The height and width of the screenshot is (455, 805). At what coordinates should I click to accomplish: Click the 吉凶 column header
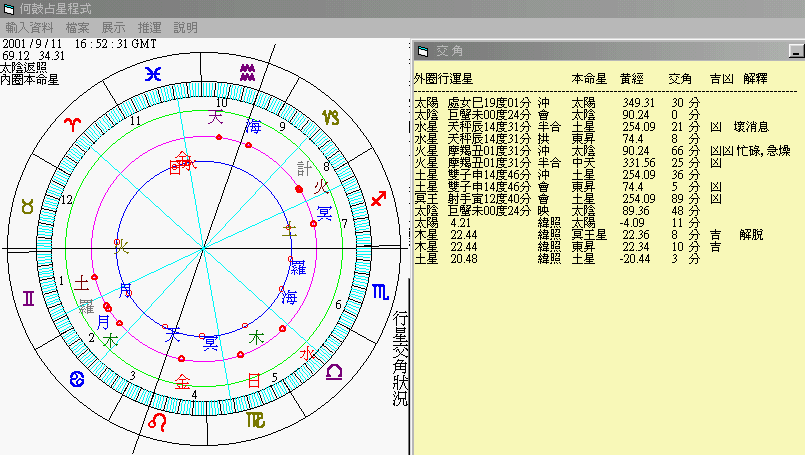pyautogui.click(x=721, y=79)
